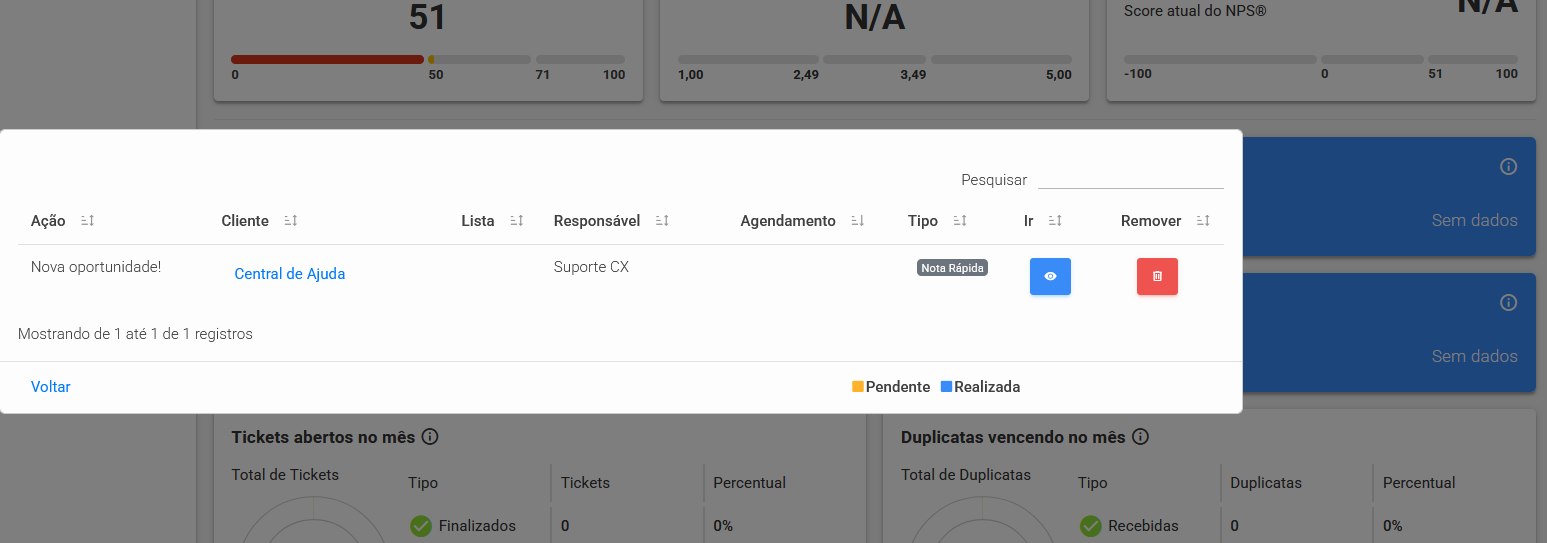This screenshot has width=1547, height=543.
Task: Click the Recebidas row label
Action: (1143, 526)
